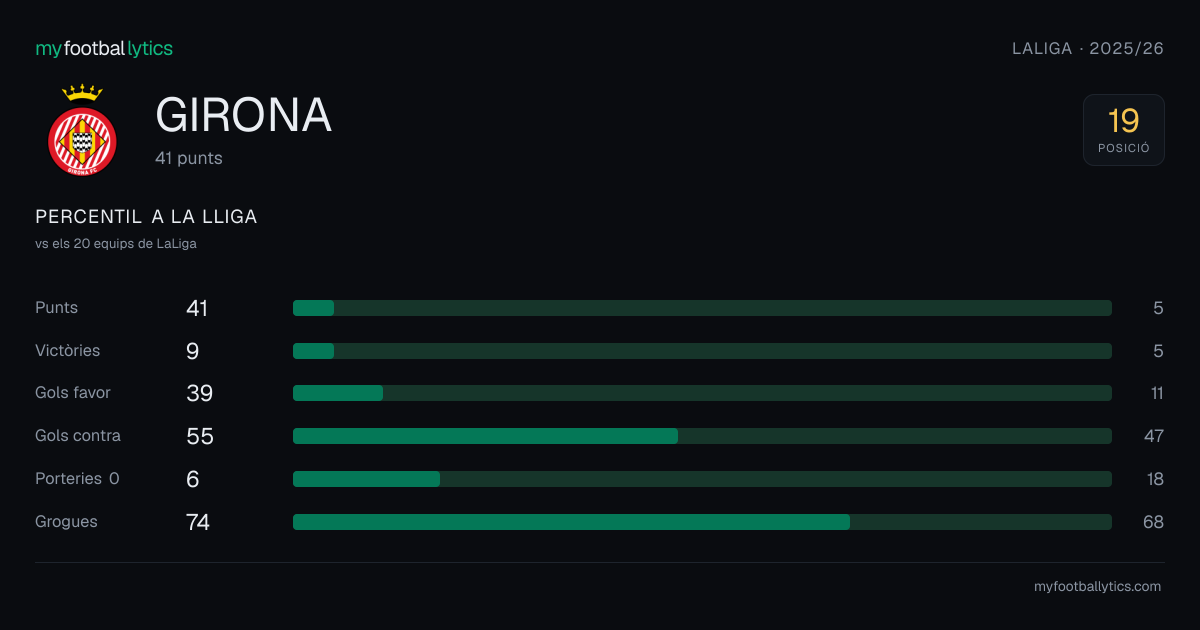This screenshot has height=630, width=1200.
Task: Click the Porteries 0 stat label
Action: click(77, 479)
